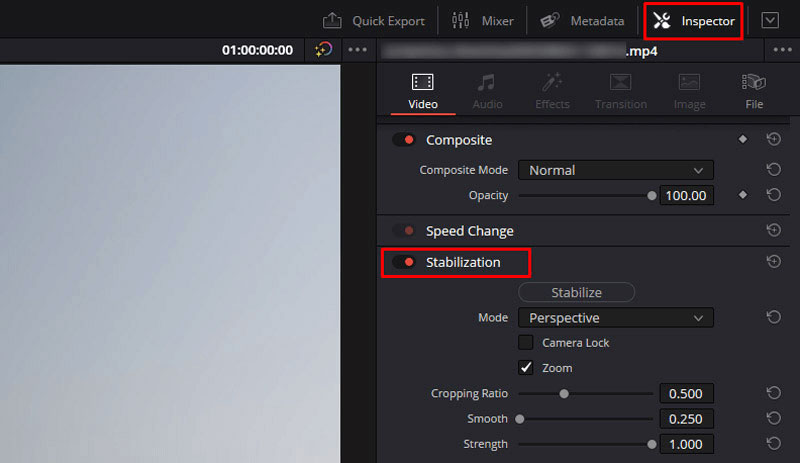800x463 pixels.
Task: Open the Metadata panel
Action: pos(584,21)
